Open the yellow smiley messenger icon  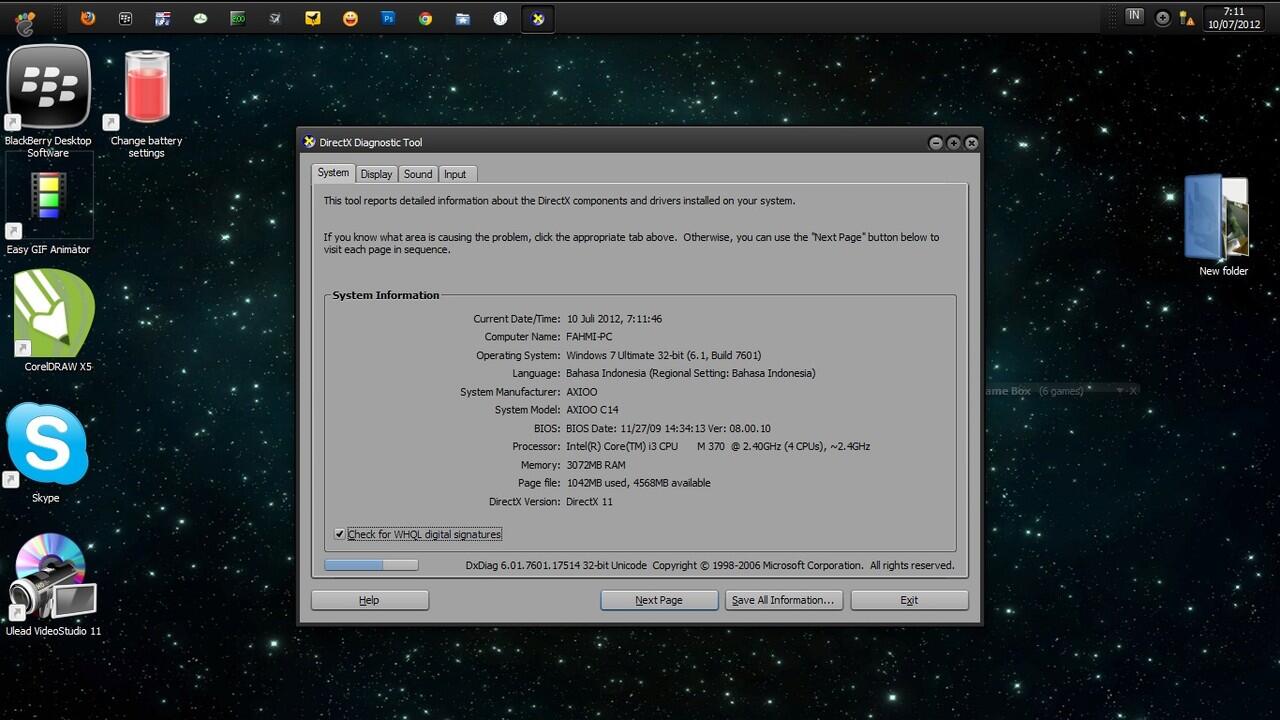(350, 18)
